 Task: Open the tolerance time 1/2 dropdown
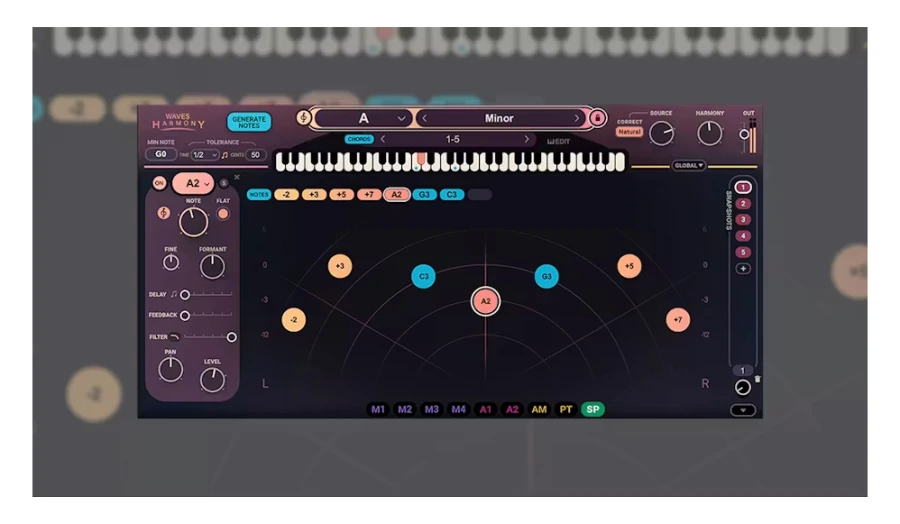(204, 155)
